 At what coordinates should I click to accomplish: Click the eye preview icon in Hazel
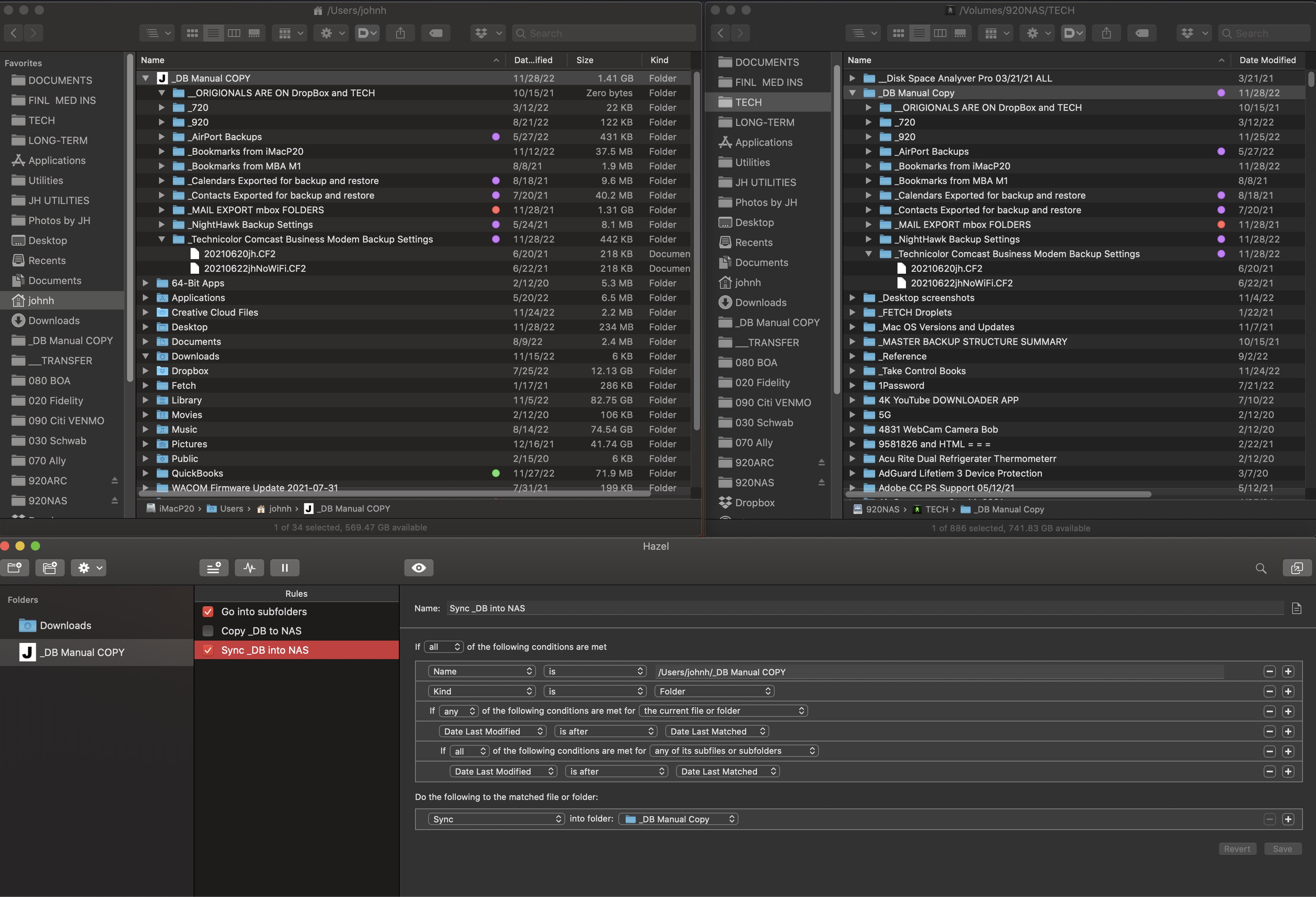click(x=419, y=567)
